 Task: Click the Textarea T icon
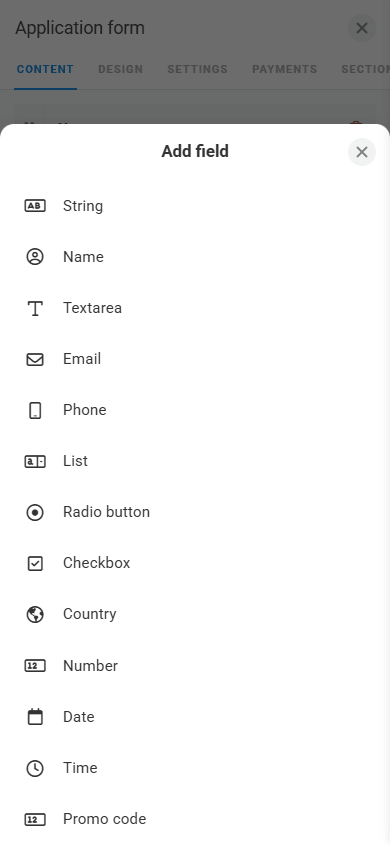click(35, 308)
